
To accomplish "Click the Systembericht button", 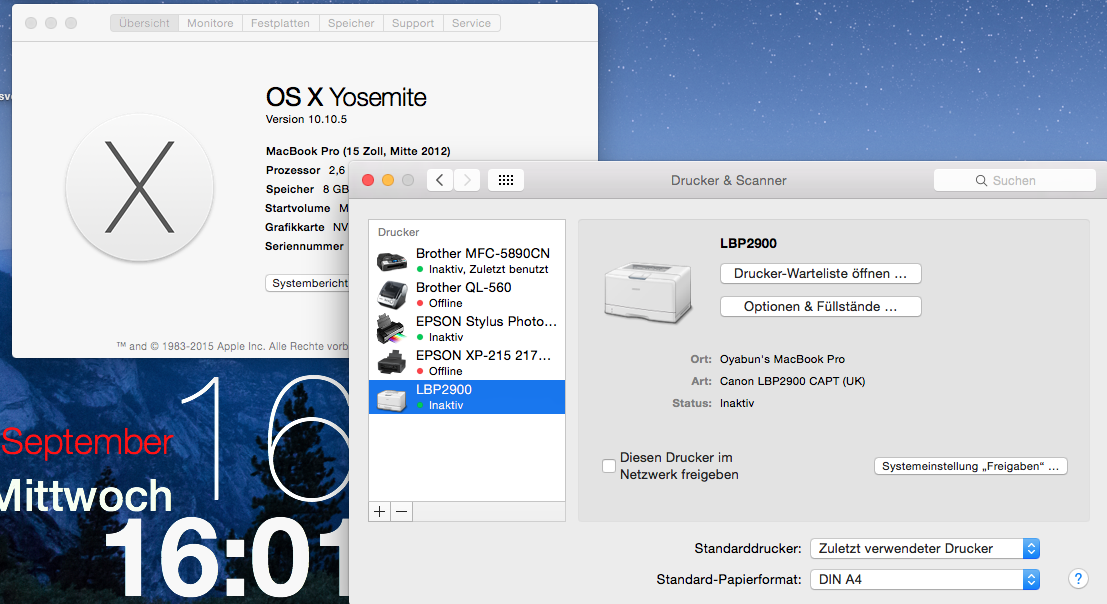I will [308, 283].
